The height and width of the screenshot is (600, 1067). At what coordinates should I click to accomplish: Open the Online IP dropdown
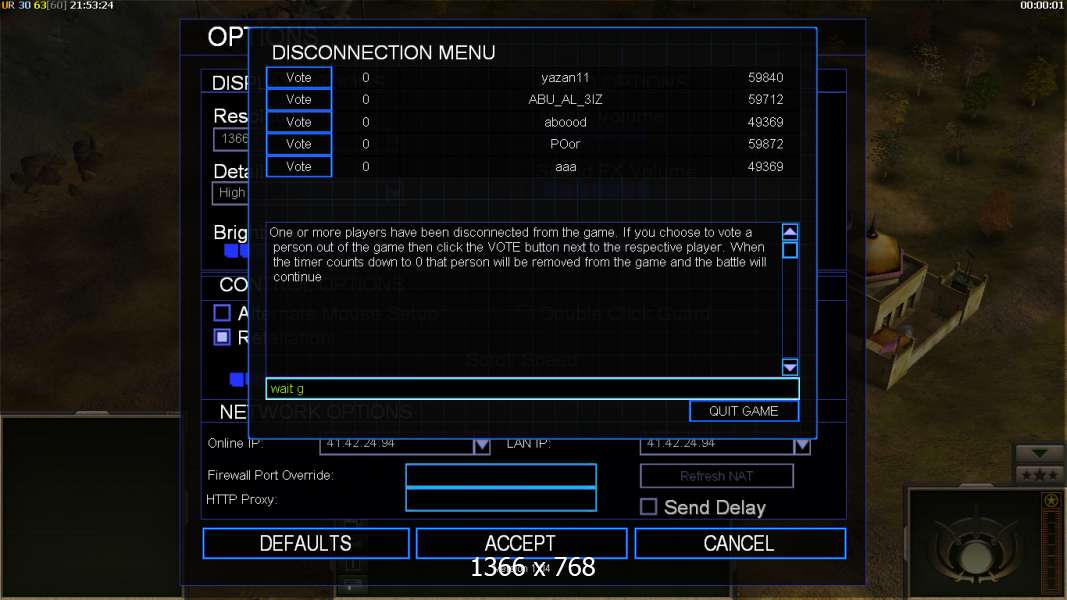point(482,445)
